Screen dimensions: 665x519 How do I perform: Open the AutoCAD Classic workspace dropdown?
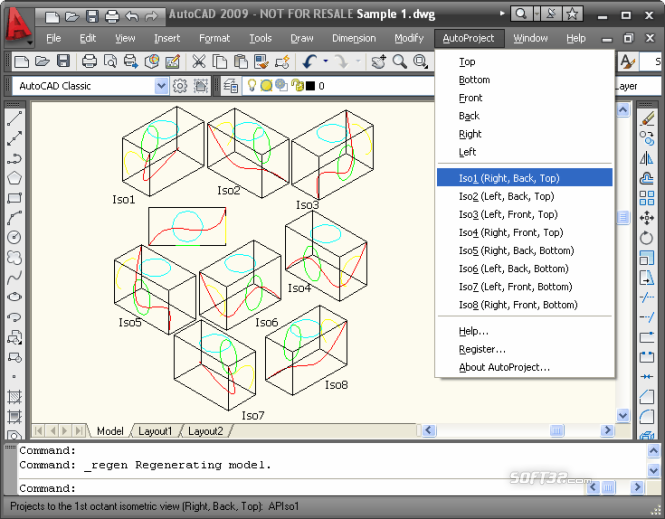coord(161,86)
